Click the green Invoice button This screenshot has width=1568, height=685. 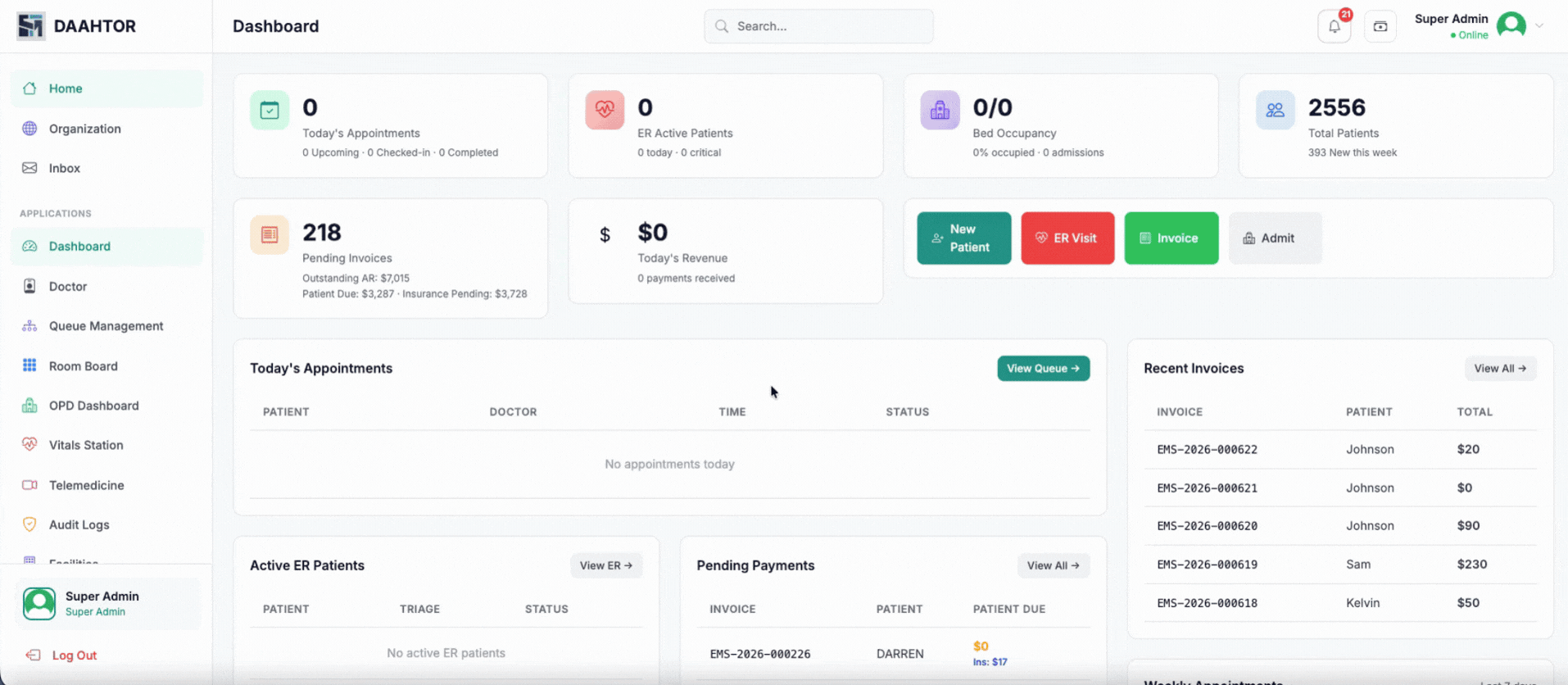point(1171,238)
